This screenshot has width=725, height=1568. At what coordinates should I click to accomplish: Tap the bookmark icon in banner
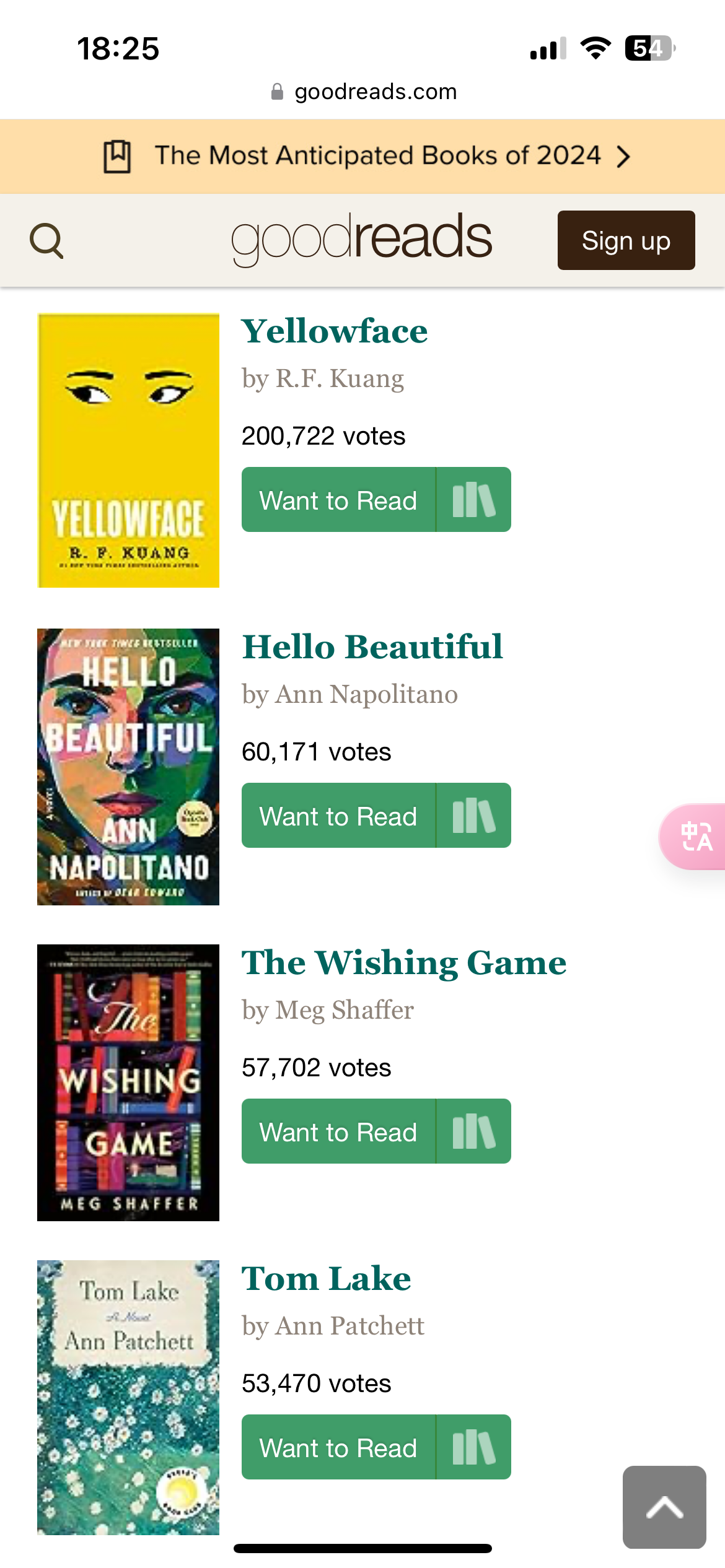tap(116, 156)
